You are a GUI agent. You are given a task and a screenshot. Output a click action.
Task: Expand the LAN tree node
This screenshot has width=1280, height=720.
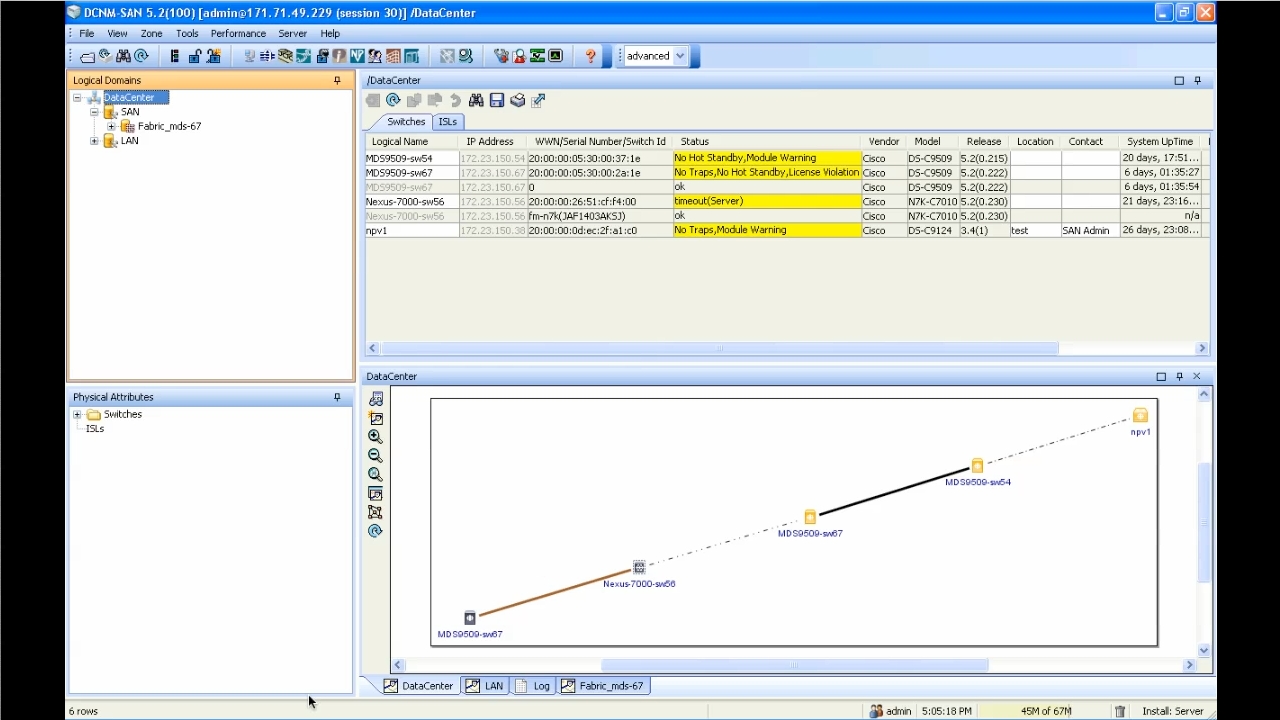pyautogui.click(x=95, y=141)
